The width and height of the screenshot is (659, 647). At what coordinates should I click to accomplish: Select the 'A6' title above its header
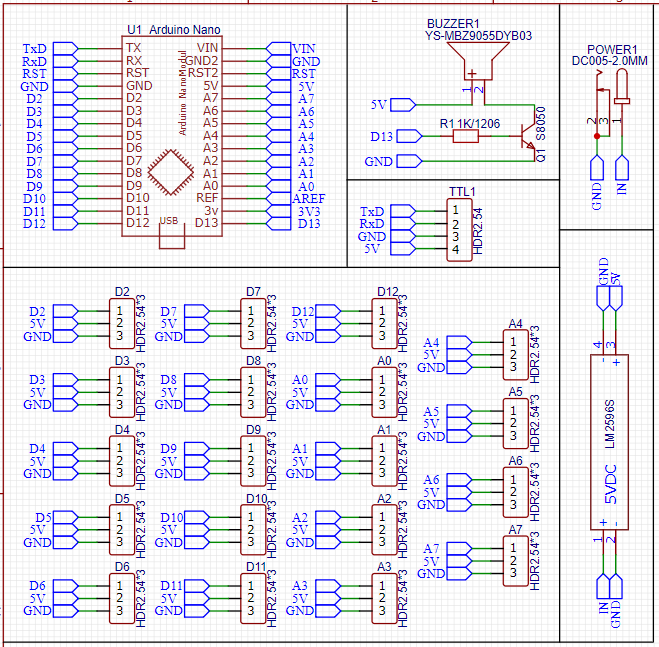pos(515,461)
